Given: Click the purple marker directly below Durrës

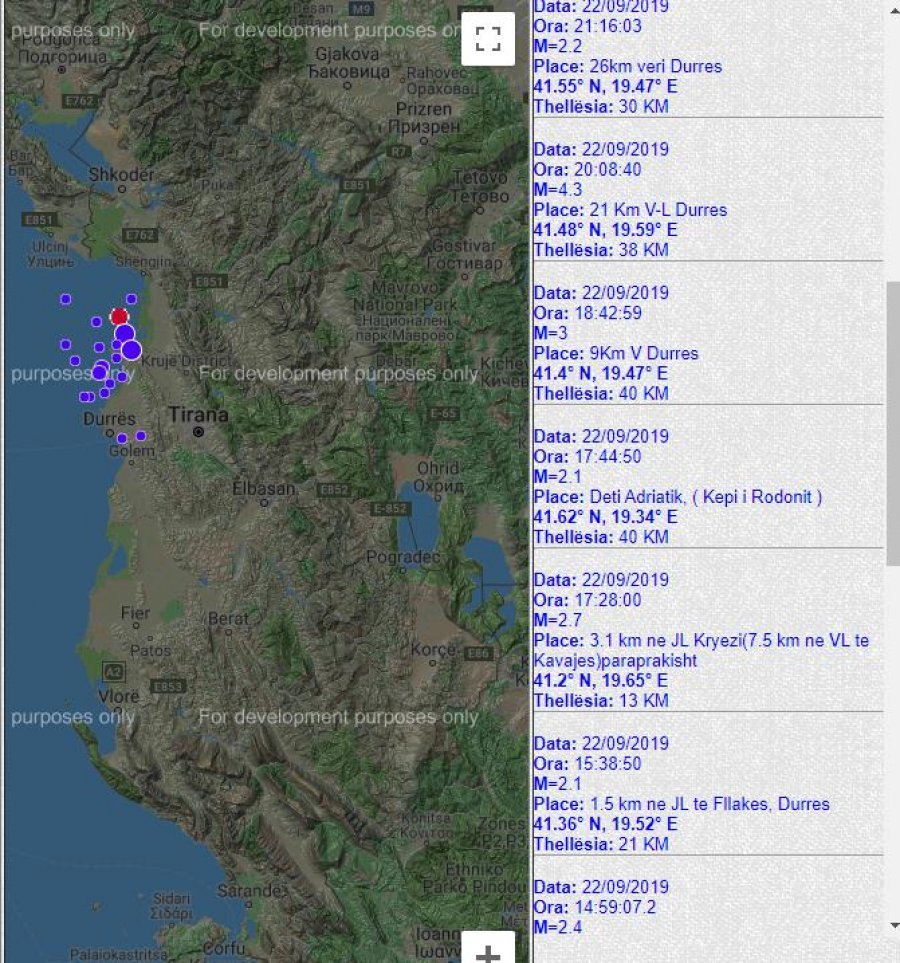Looking at the screenshot, I should click(x=122, y=438).
